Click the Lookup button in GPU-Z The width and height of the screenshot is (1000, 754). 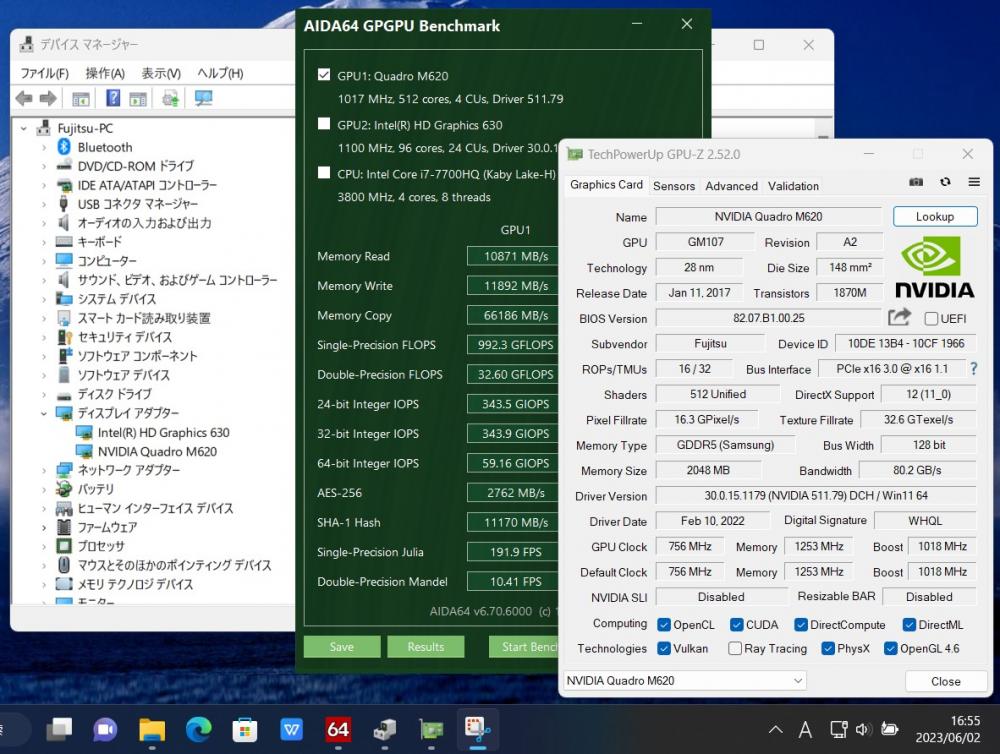[935, 216]
